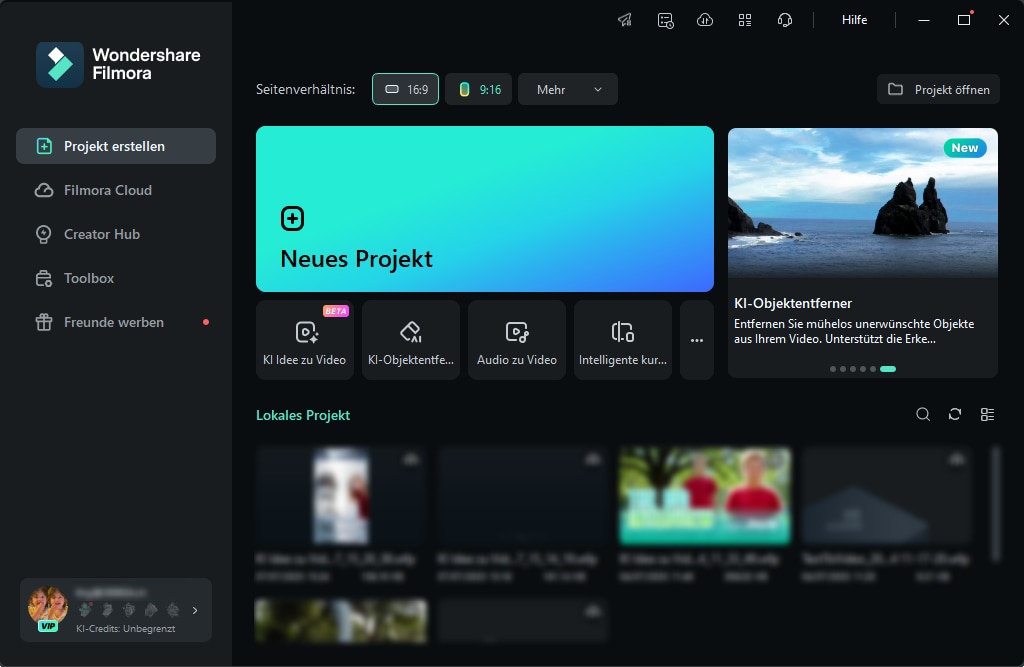Click the VIP user avatar

[x=48, y=608]
